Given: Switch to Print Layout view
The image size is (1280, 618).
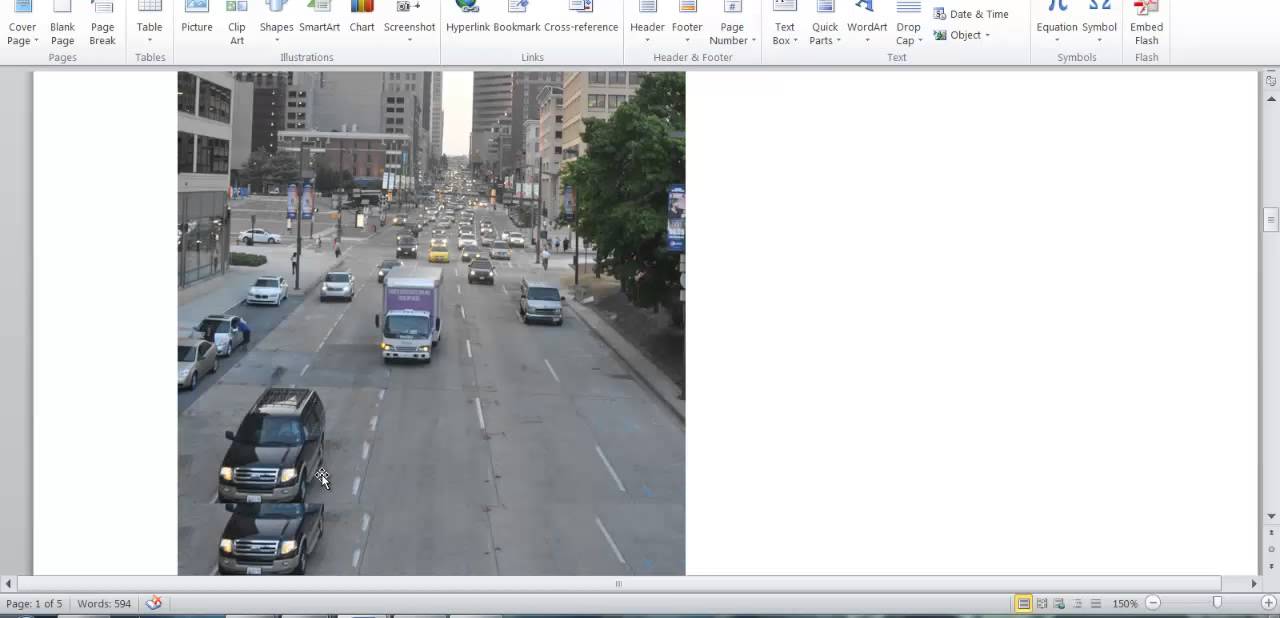Looking at the screenshot, I should tap(1024, 603).
